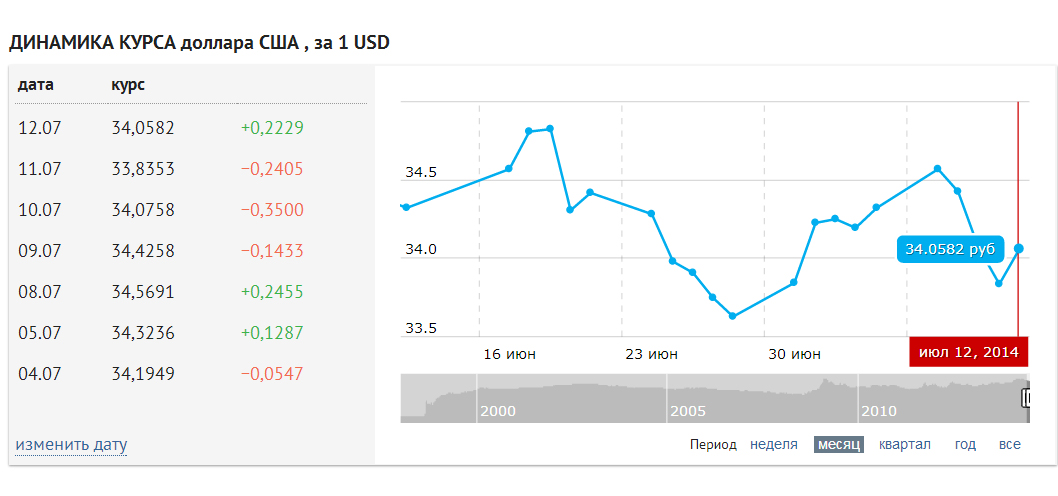This screenshot has width=1058, height=496.
Task: Click the 'курс' column header
Action: point(128,86)
